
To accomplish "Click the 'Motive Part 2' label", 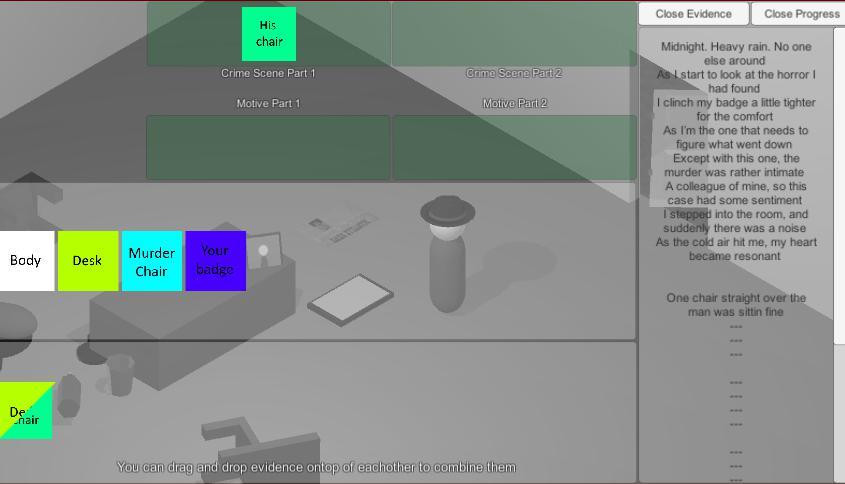I will click(x=515, y=103).
